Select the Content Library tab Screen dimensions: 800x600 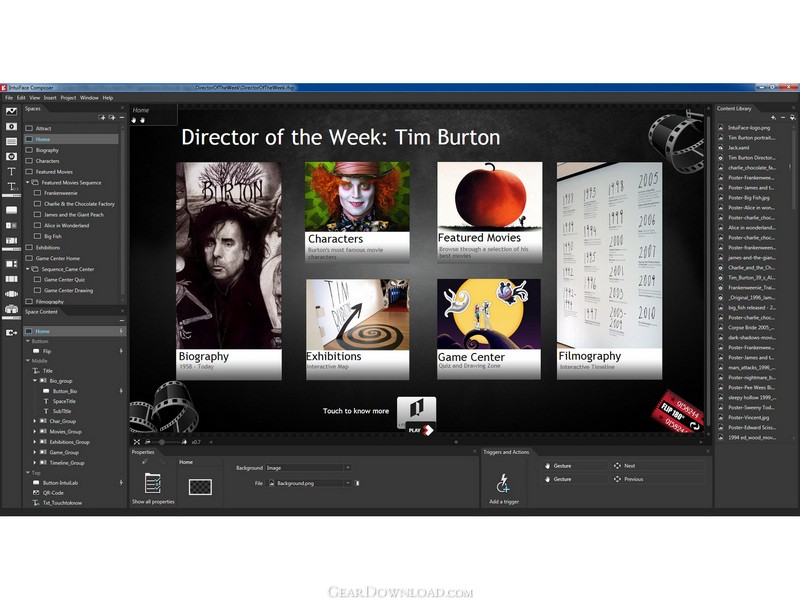(x=734, y=108)
